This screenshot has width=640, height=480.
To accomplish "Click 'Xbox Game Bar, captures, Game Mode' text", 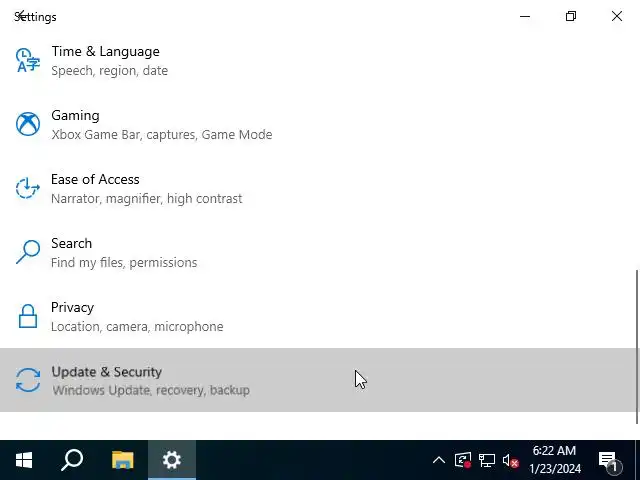I will coord(162,135).
